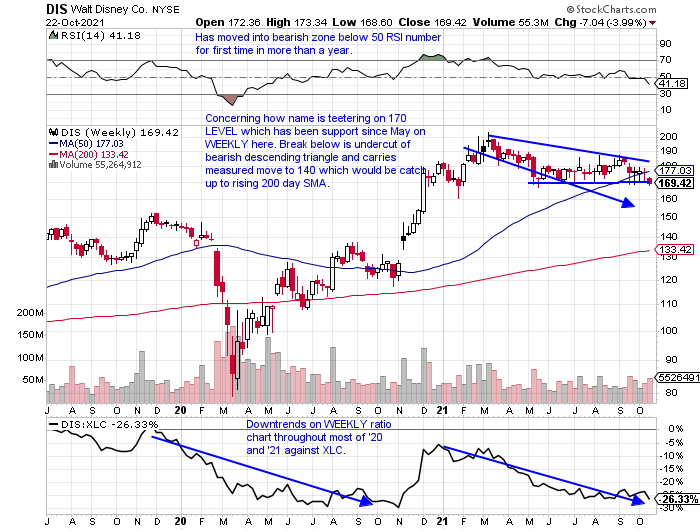Click the 41.18 RSI tag on right axis
The height and width of the screenshot is (530, 700).
[x=672, y=83]
